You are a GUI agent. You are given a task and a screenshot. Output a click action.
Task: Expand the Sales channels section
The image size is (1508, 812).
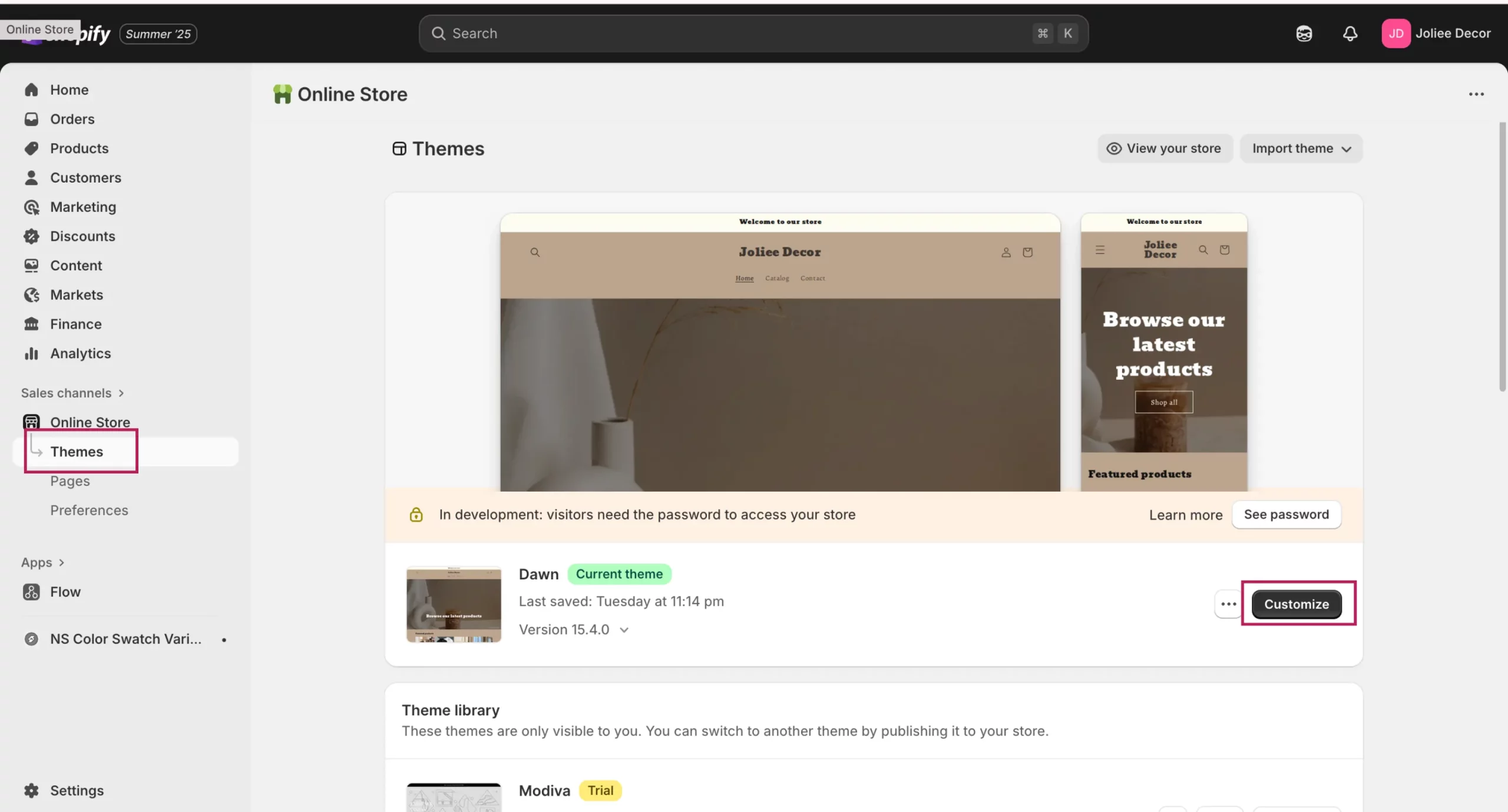click(72, 393)
